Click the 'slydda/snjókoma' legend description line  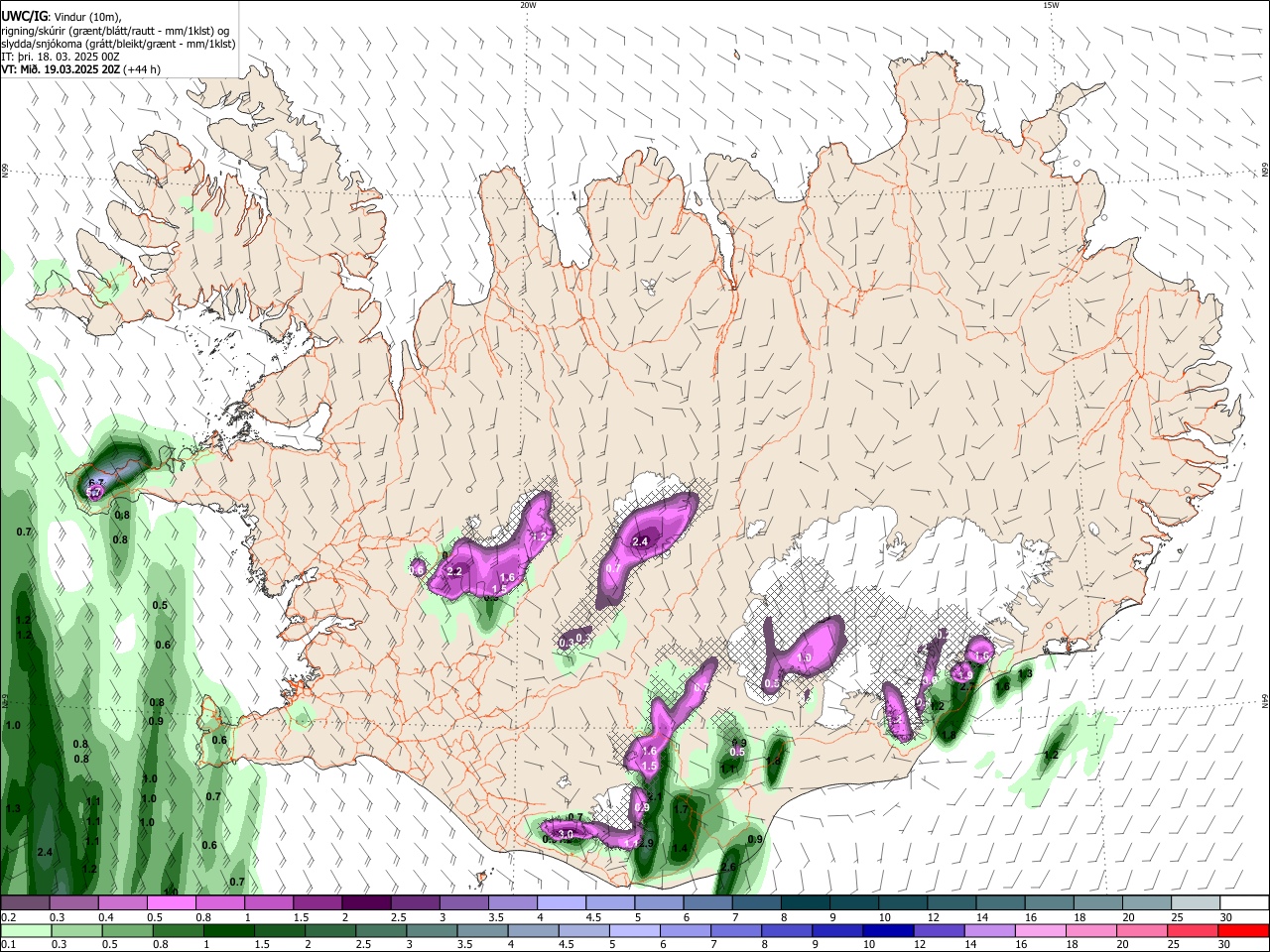click(118, 44)
